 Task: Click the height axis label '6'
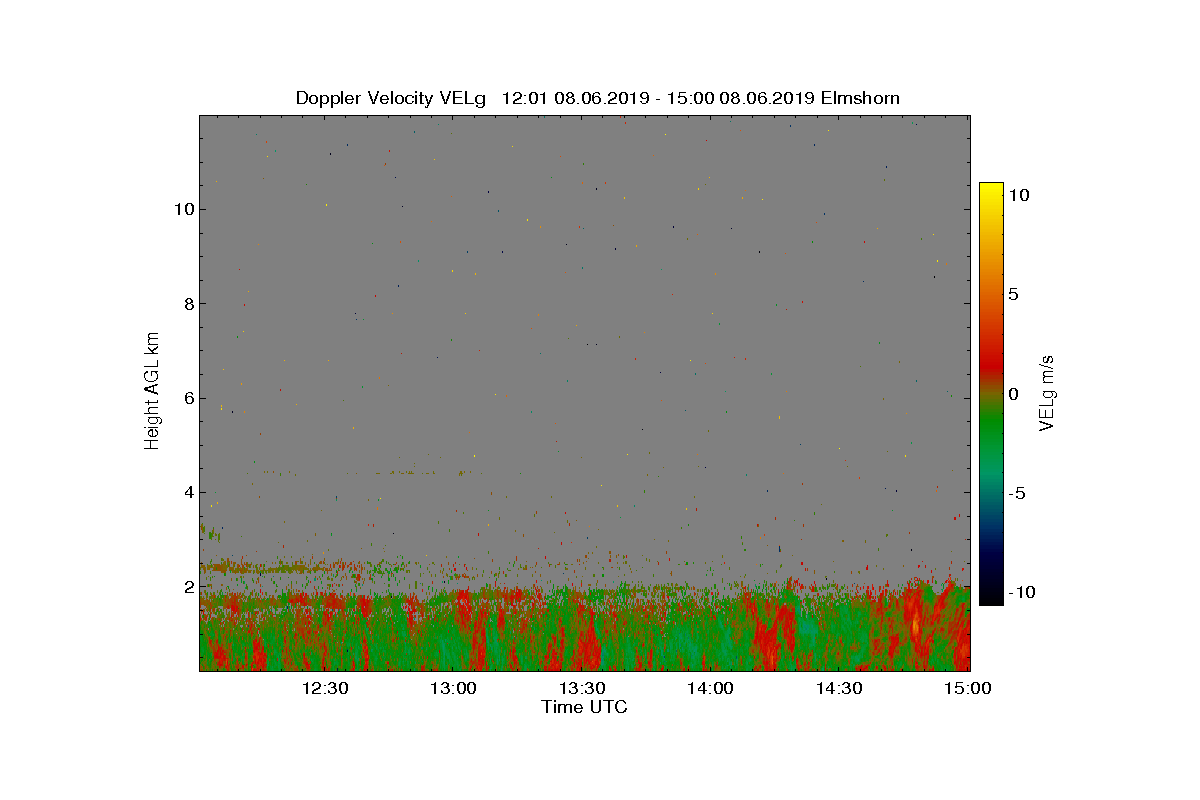188,398
